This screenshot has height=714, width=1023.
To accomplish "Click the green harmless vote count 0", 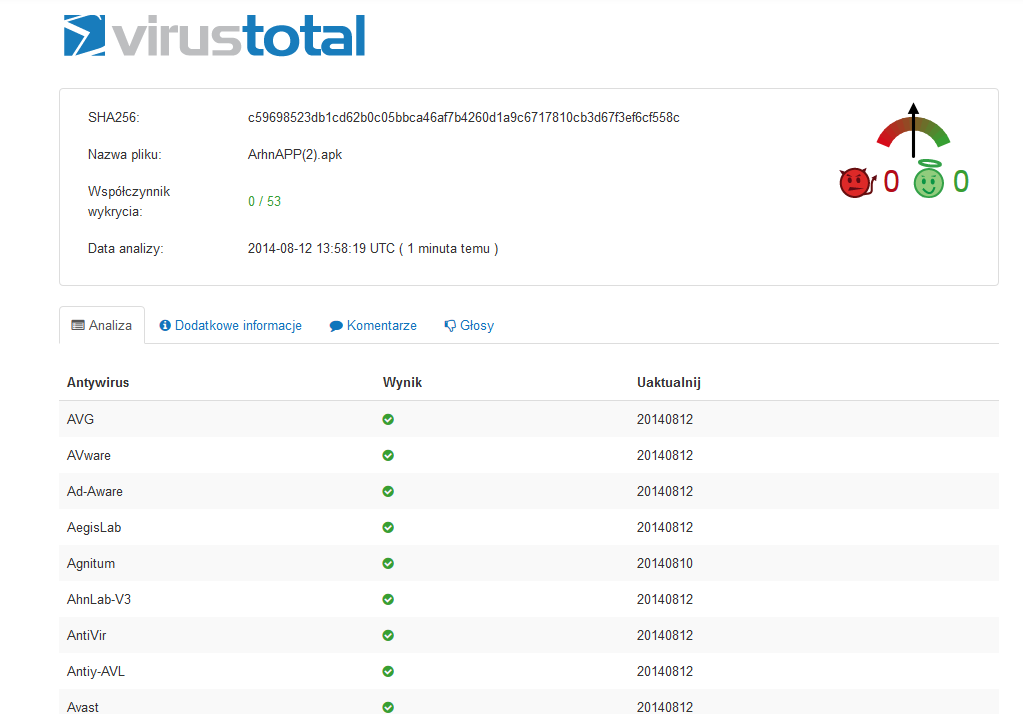I will [x=961, y=182].
